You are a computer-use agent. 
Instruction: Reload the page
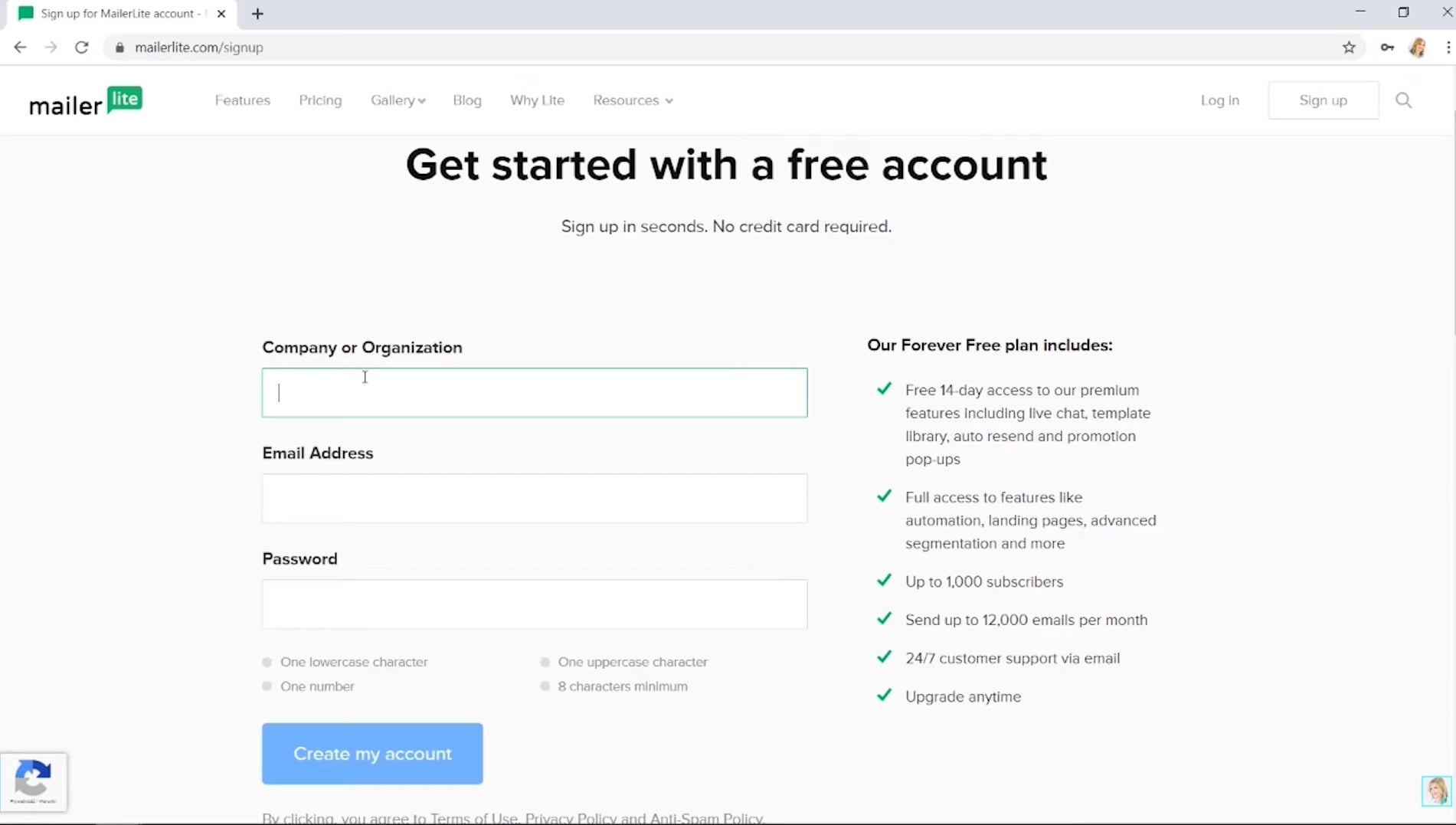point(81,47)
